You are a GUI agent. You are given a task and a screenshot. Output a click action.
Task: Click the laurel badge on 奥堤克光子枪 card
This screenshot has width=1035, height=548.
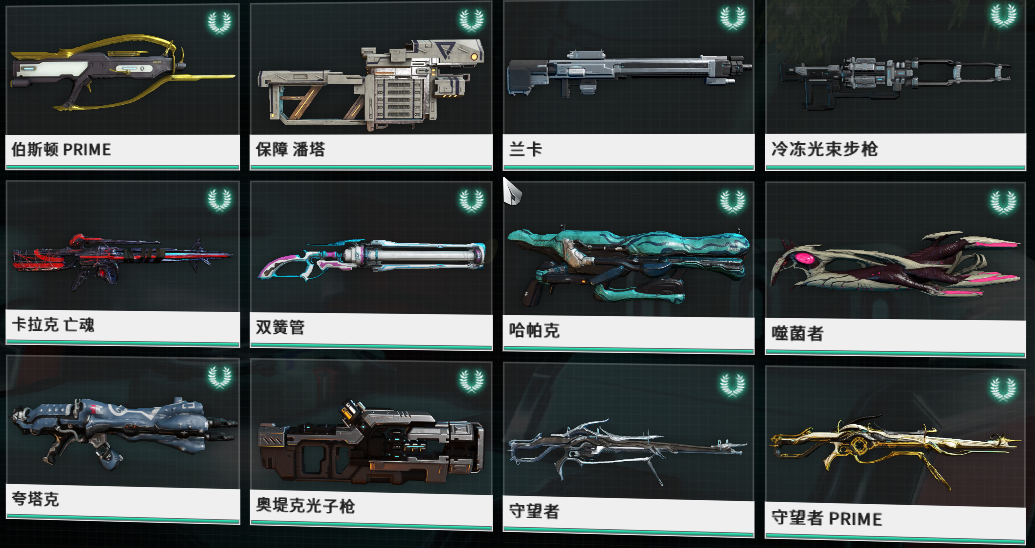(471, 381)
